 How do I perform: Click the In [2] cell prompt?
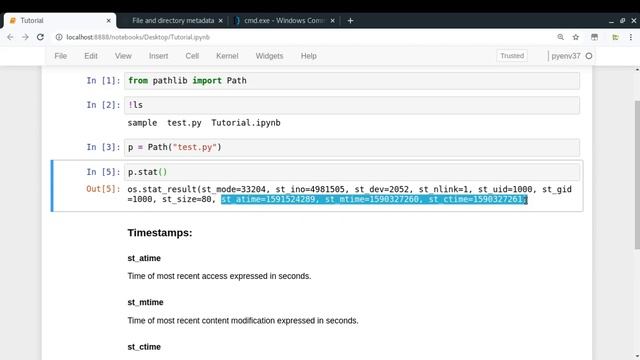click(x=103, y=105)
